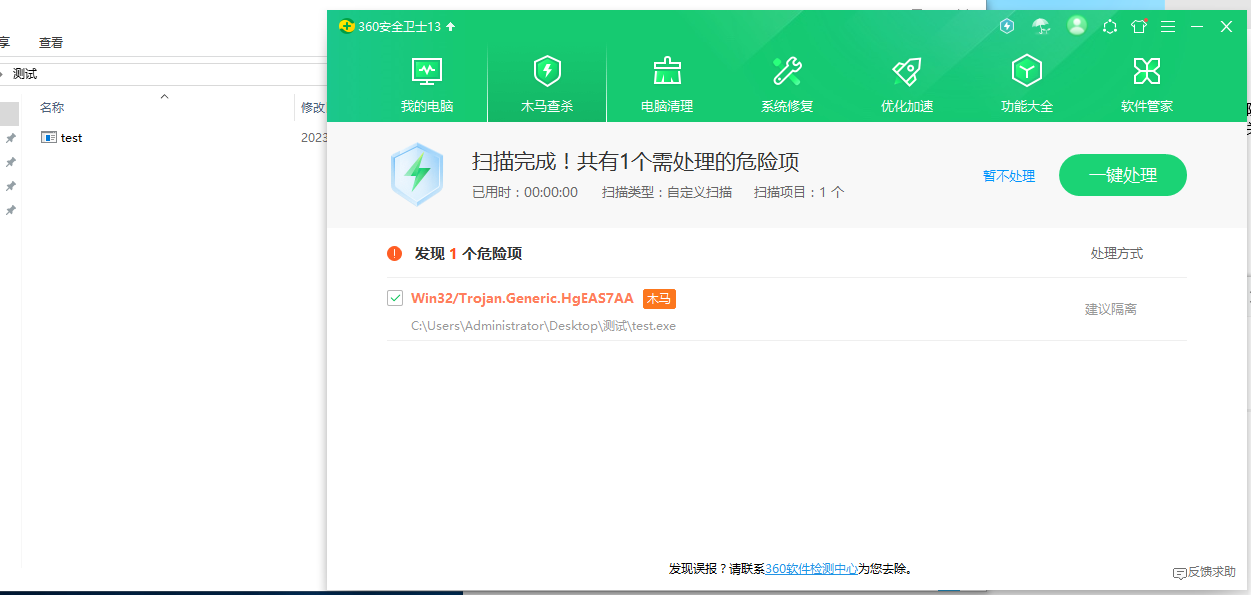Click the shield security icon in title bar
Image resolution: width=1251 pixels, height=595 pixels.
(1006, 26)
